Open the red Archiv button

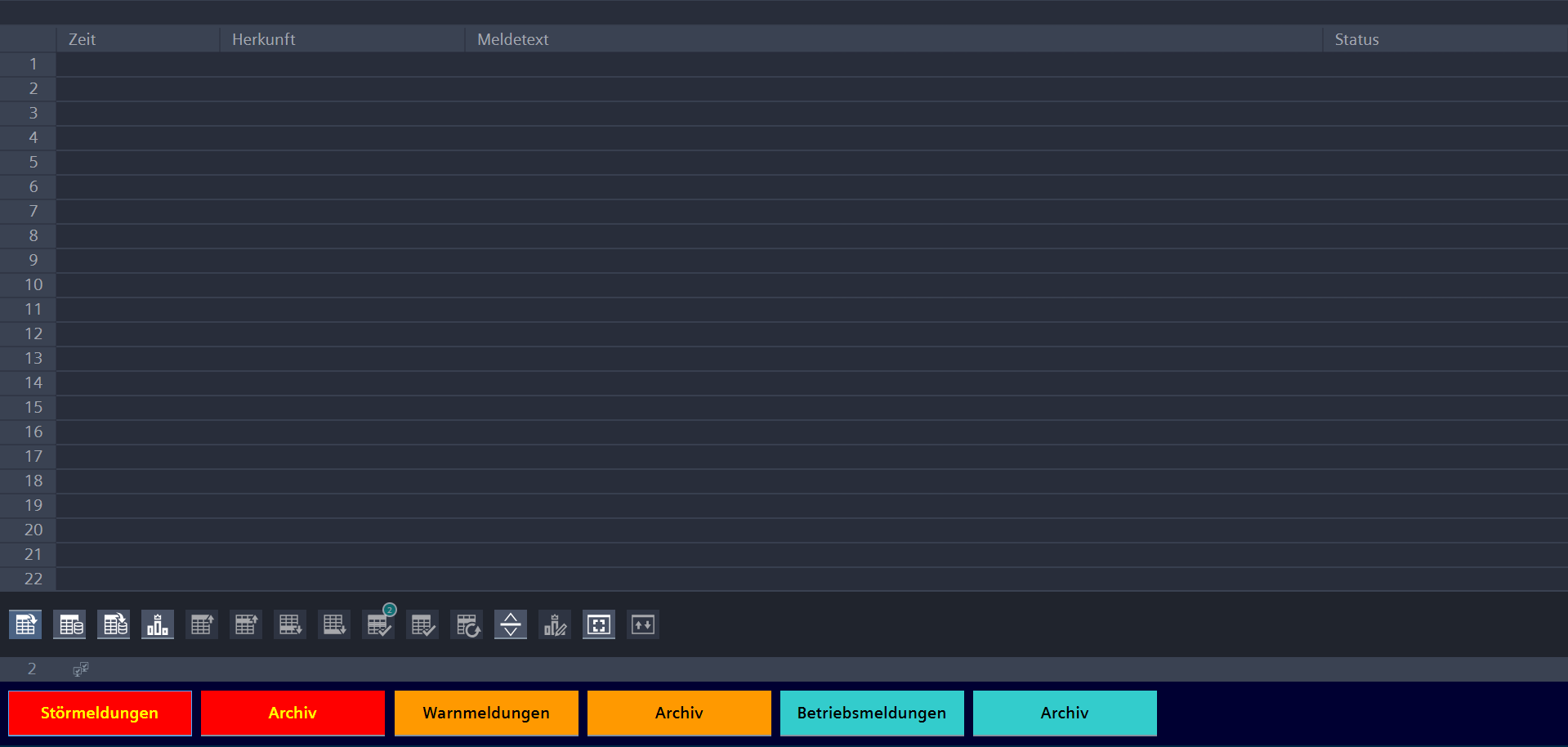tap(293, 713)
